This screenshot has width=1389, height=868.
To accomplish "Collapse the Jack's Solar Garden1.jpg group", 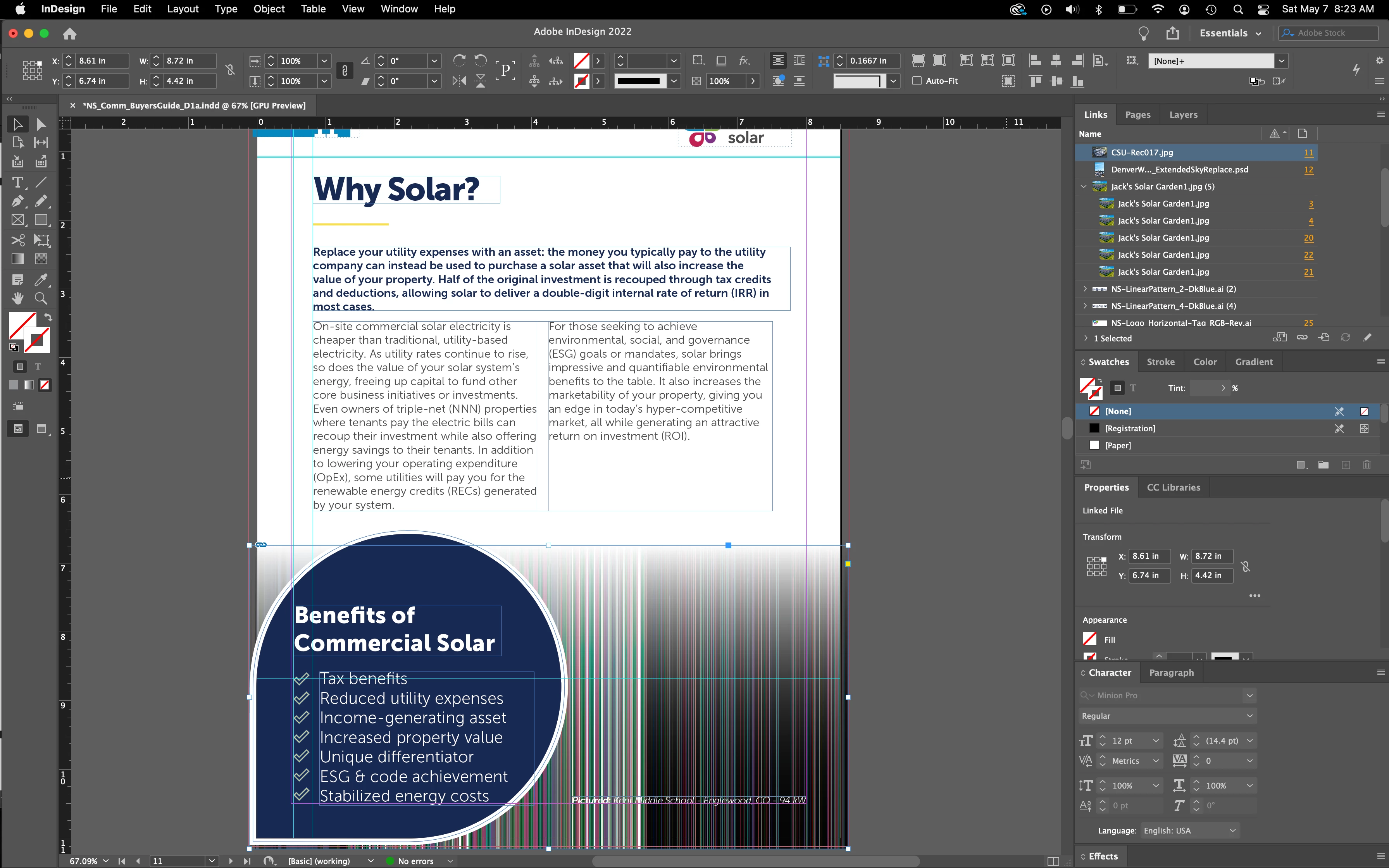I will [x=1084, y=186].
